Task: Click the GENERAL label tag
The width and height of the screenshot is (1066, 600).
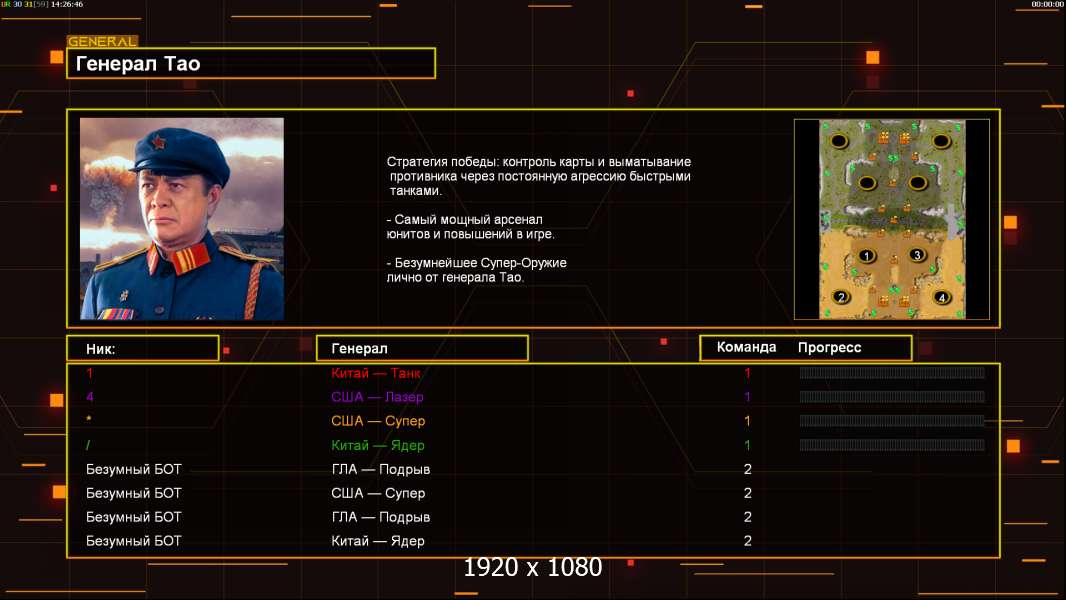Action: pos(103,41)
